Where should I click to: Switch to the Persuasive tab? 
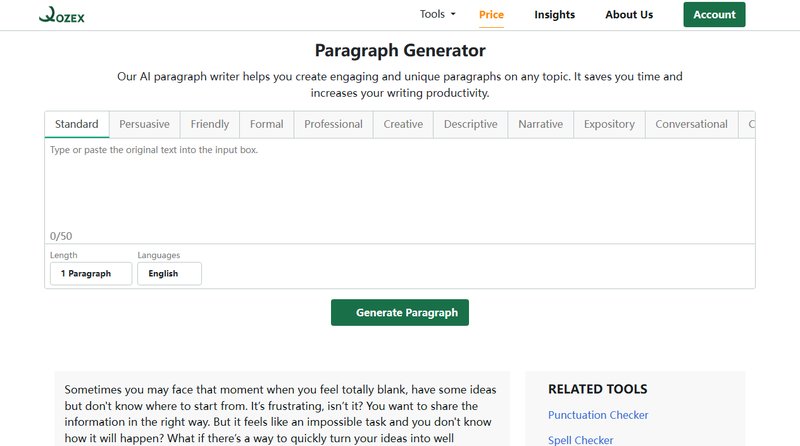point(144,124)
